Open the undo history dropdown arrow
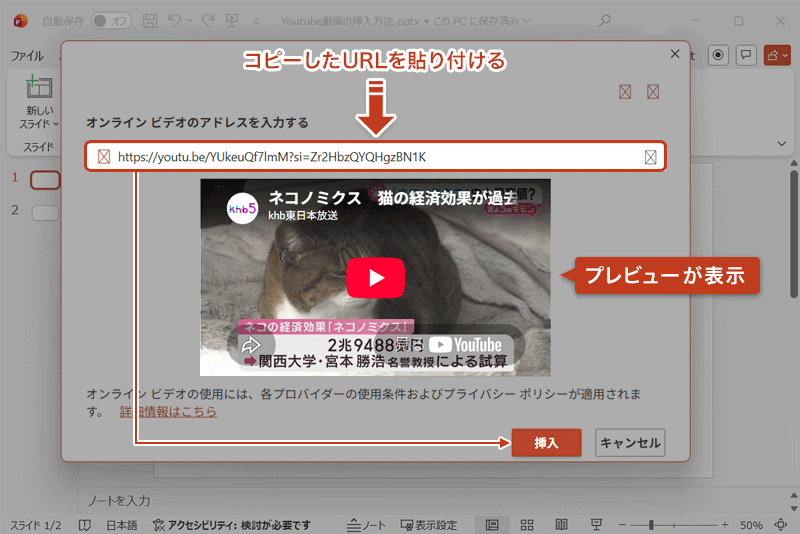Image resolution: width=800 pixels, height=534 pixels. click(189, 21)
